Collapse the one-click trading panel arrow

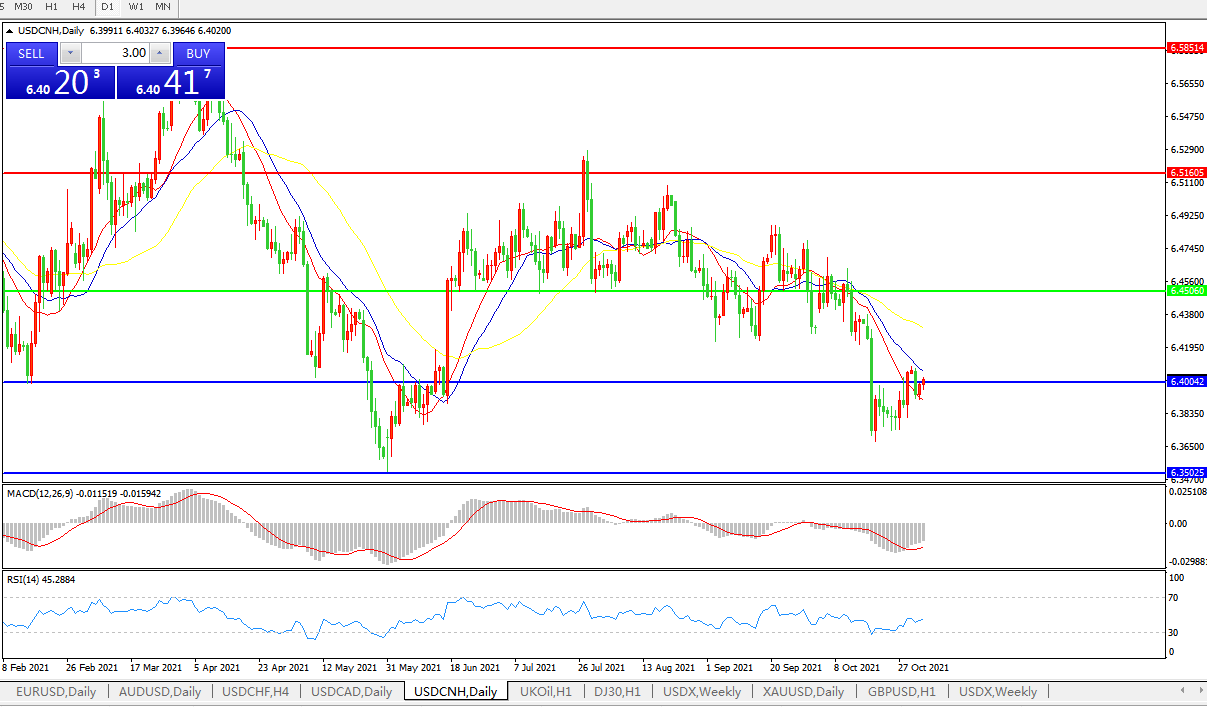10,31
